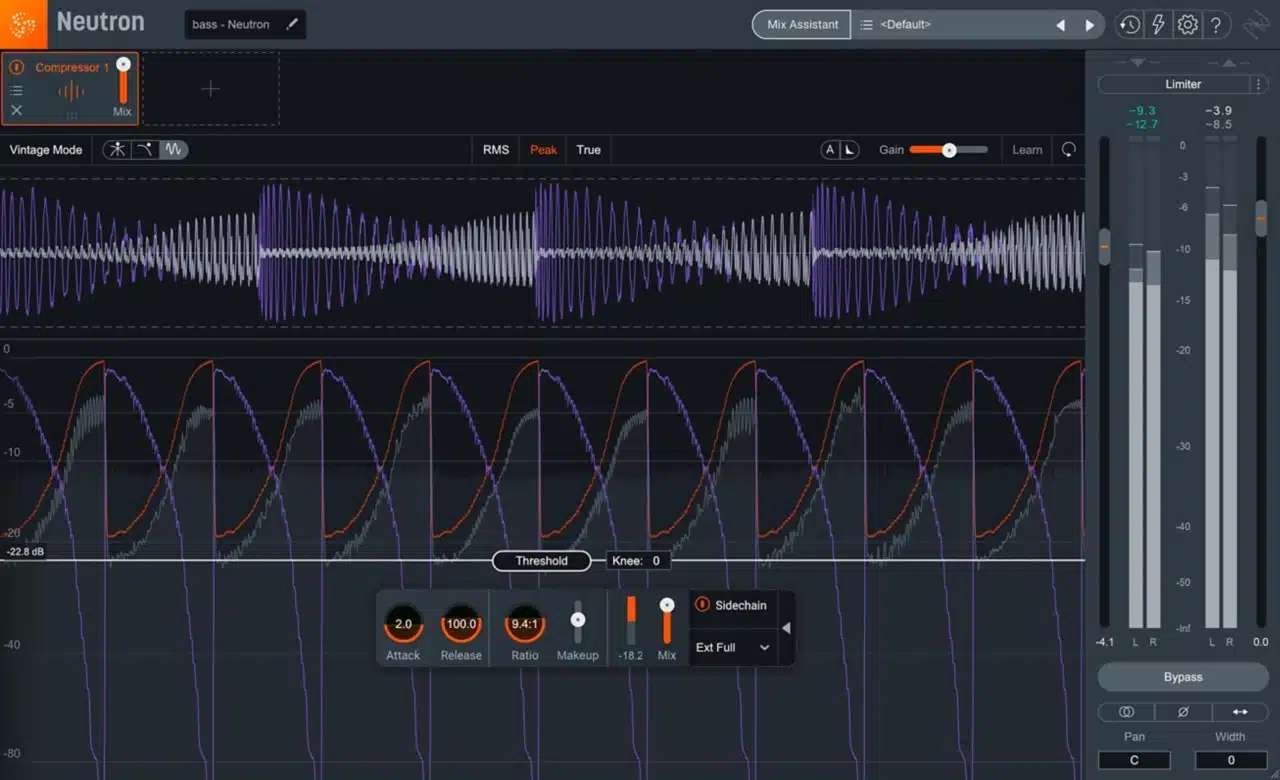Add a new module with the plus slot
The height and width of the screenshot is (780, 1280).
[x=210, y=89]
